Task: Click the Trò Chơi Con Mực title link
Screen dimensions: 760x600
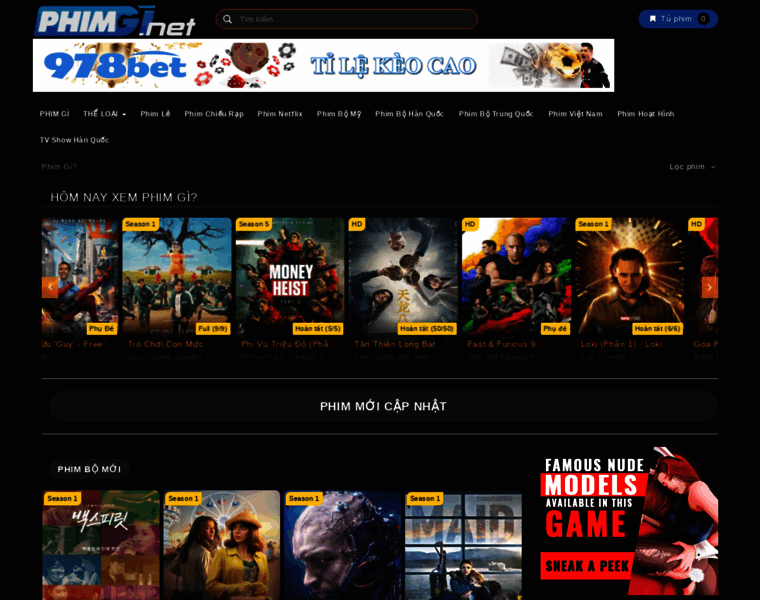Action: (169, 344)
